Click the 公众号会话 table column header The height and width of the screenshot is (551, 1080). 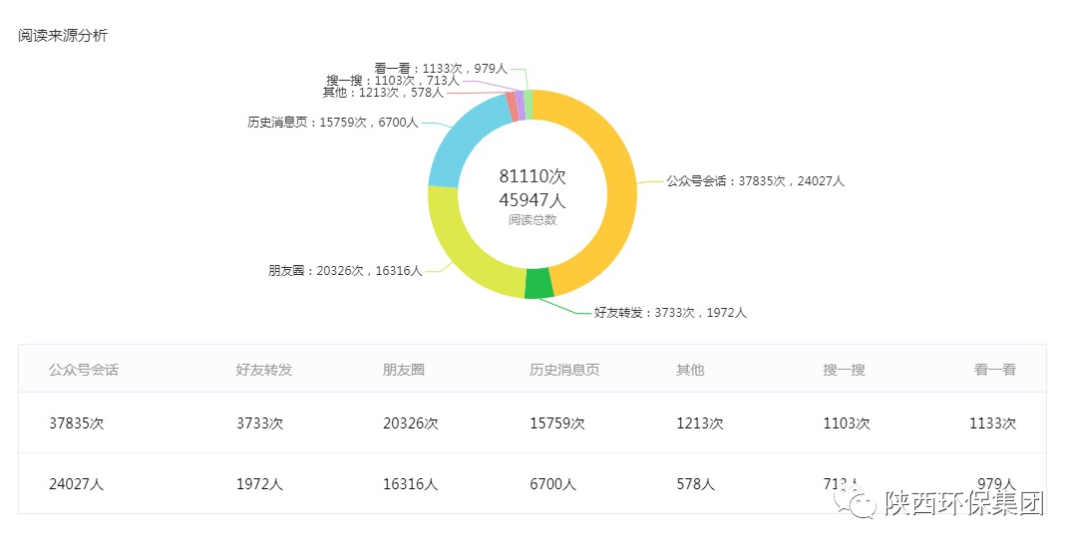pyautogui.click(x=84, y=369)
